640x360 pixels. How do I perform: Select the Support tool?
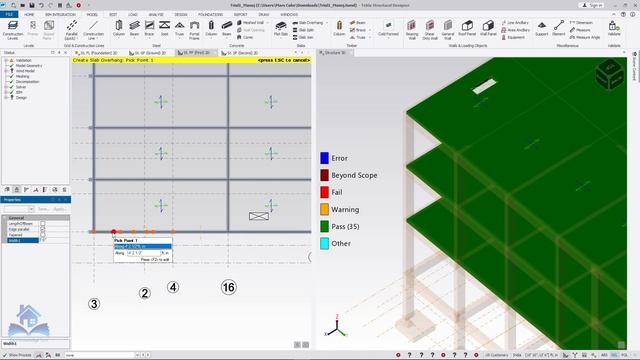click(x=542, y=29)
